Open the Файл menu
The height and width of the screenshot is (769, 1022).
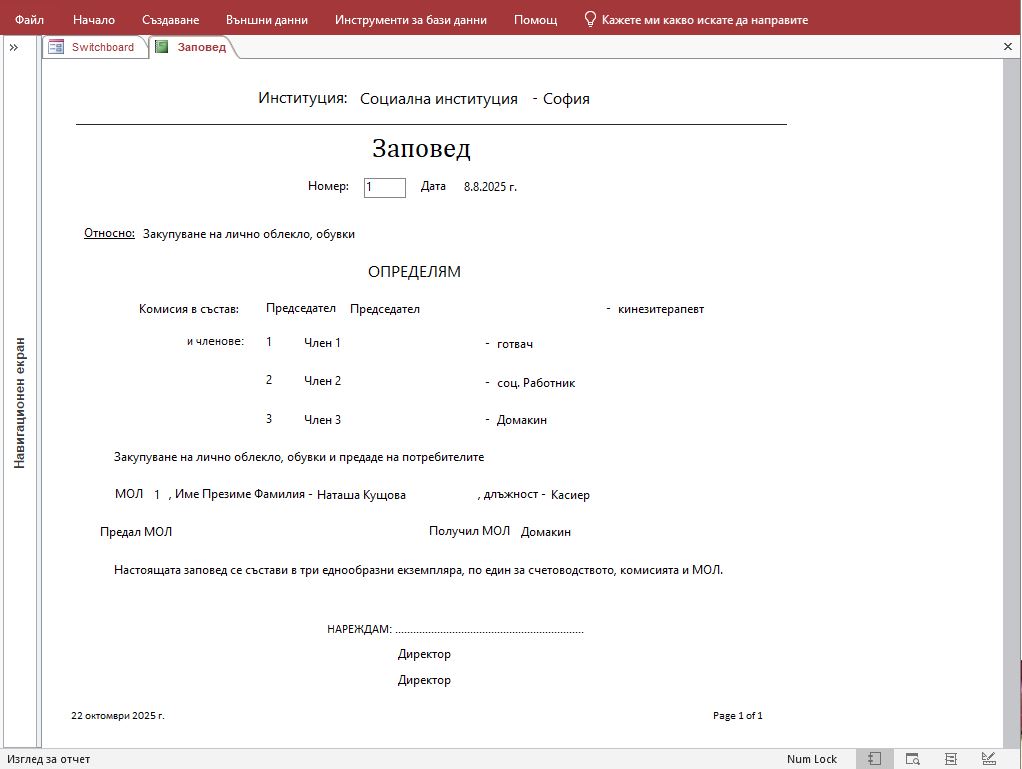(x=29, y=19)
